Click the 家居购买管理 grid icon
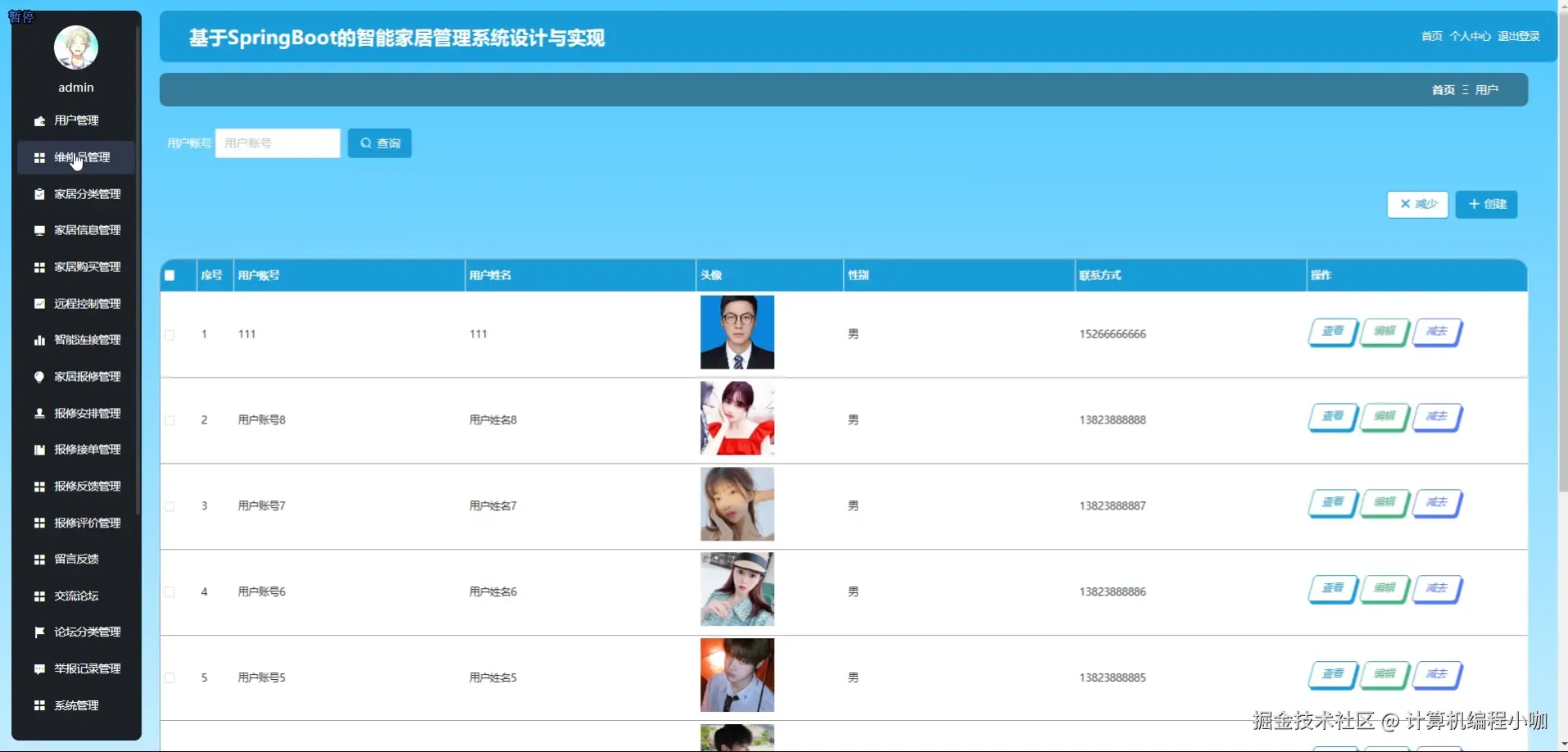Image resolution: width=1568 pixels, height=752 pixels. pos(39,267)
